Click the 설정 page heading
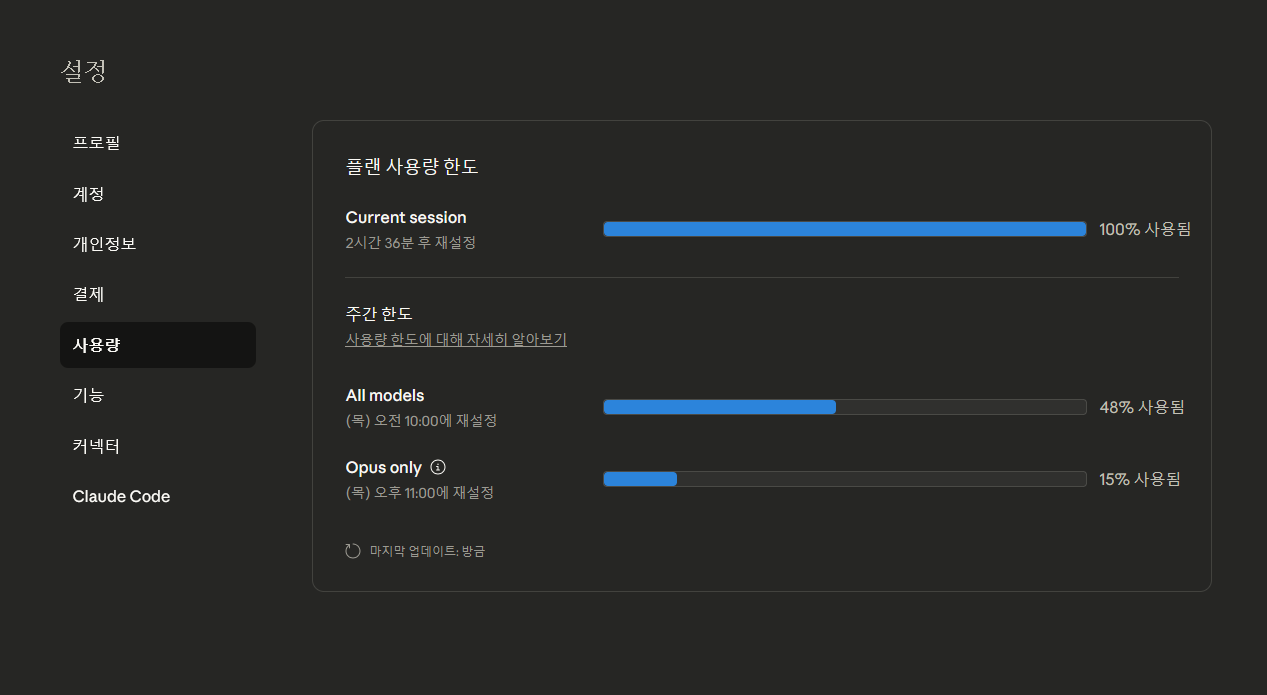Viewport: 1267px width, 695px height. [84, 71]
